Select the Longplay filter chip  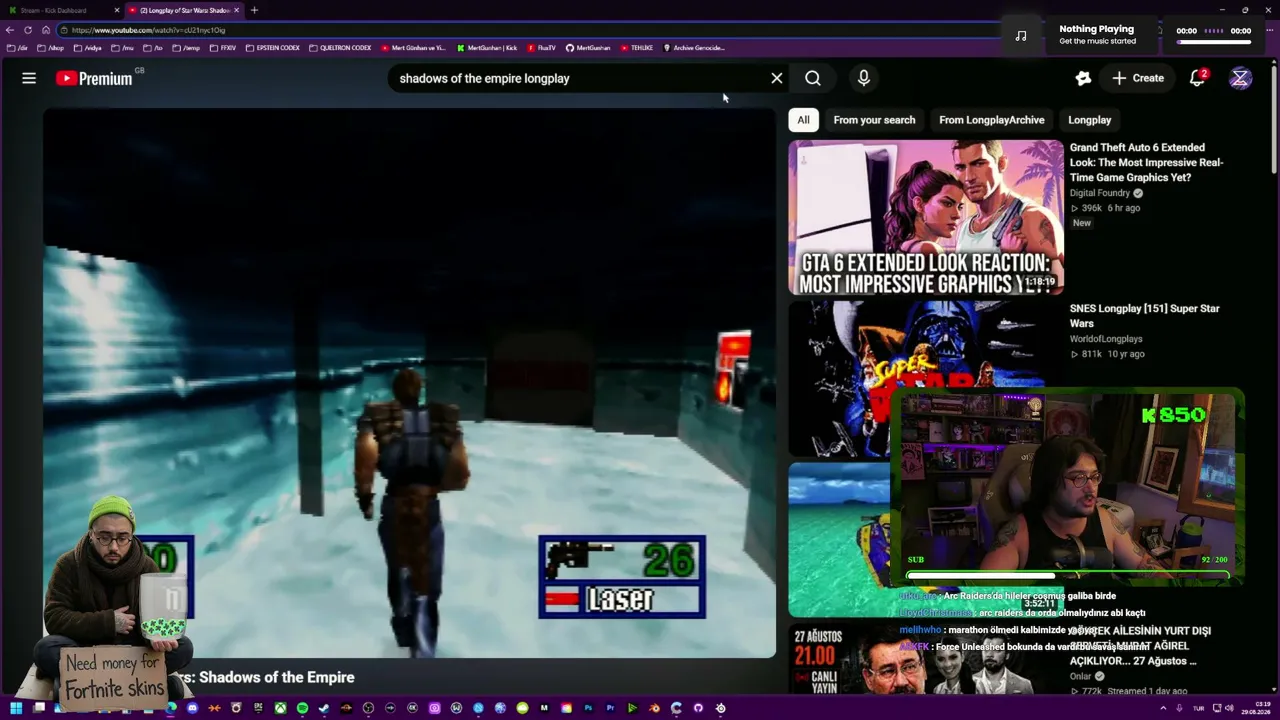[1089, 120]
